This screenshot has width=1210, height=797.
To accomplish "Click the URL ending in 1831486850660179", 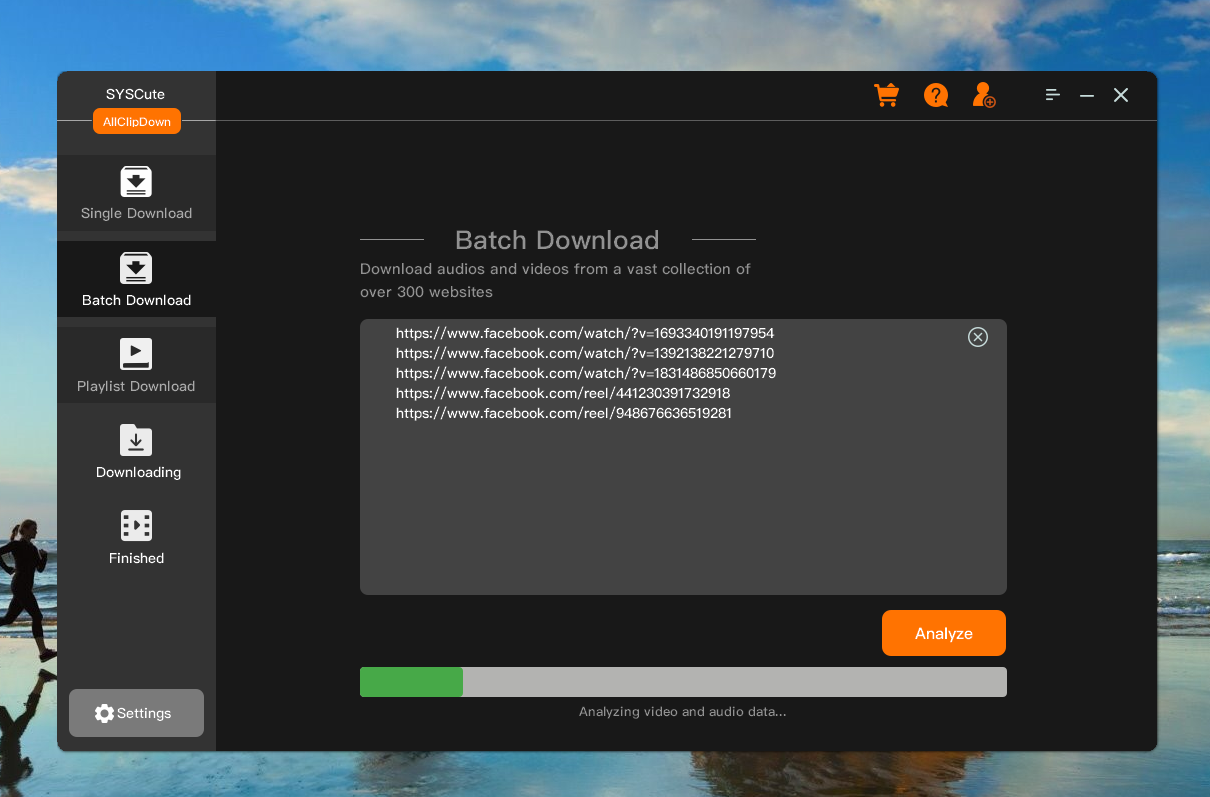I will point(586,373).
